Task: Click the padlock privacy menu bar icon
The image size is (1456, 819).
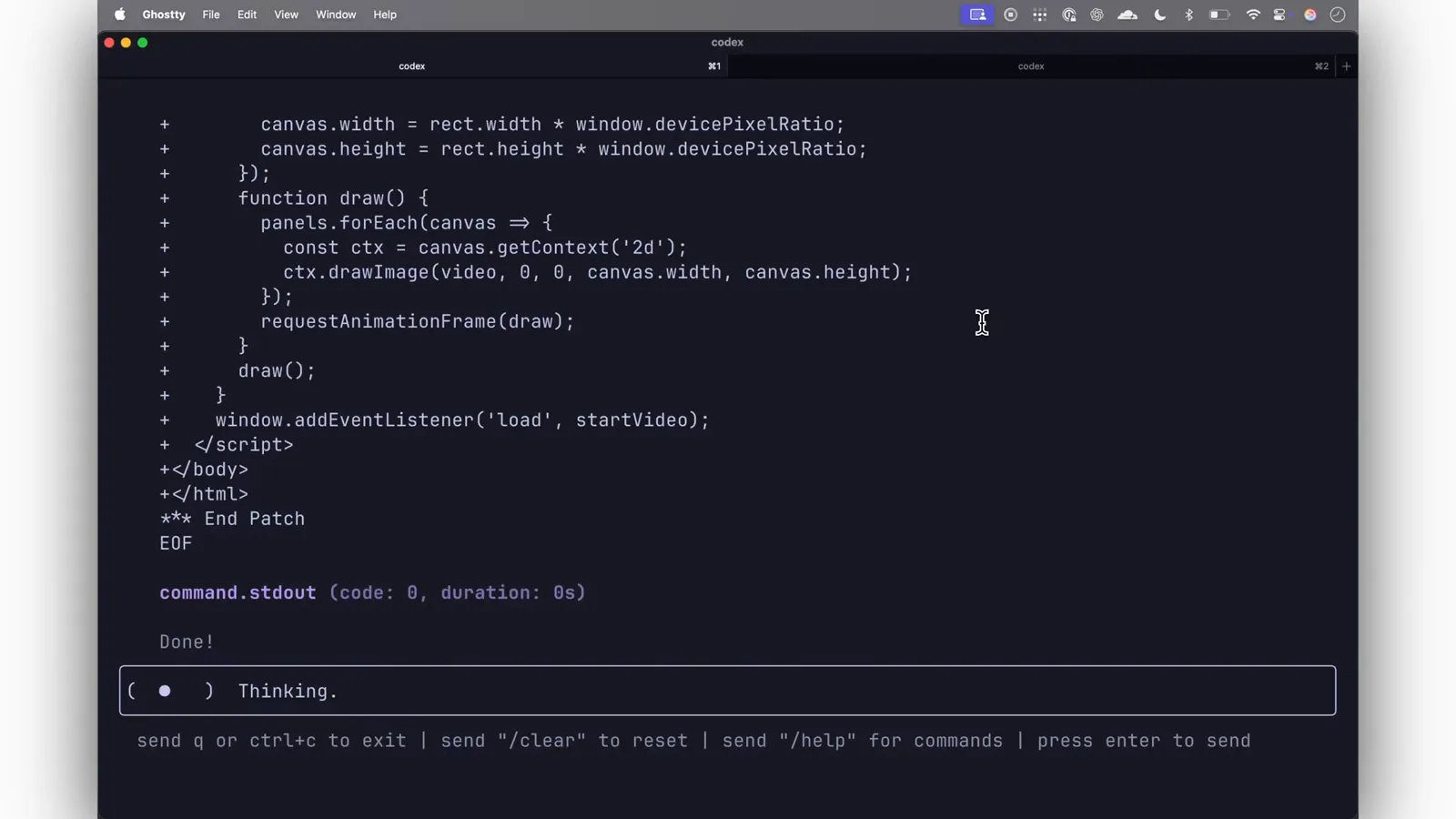Action: point(1069,15)
